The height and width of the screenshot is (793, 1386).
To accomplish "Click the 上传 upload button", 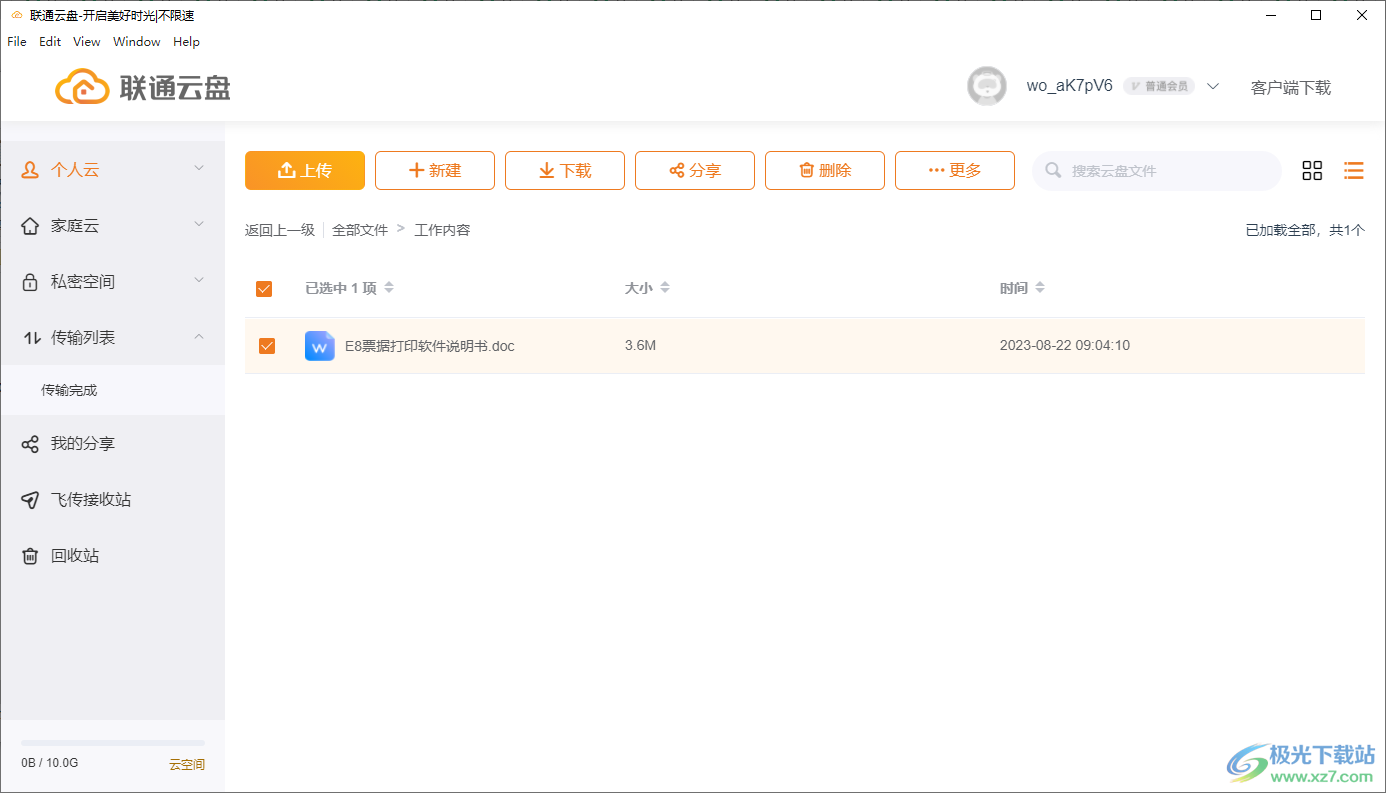I will (305, 170).
